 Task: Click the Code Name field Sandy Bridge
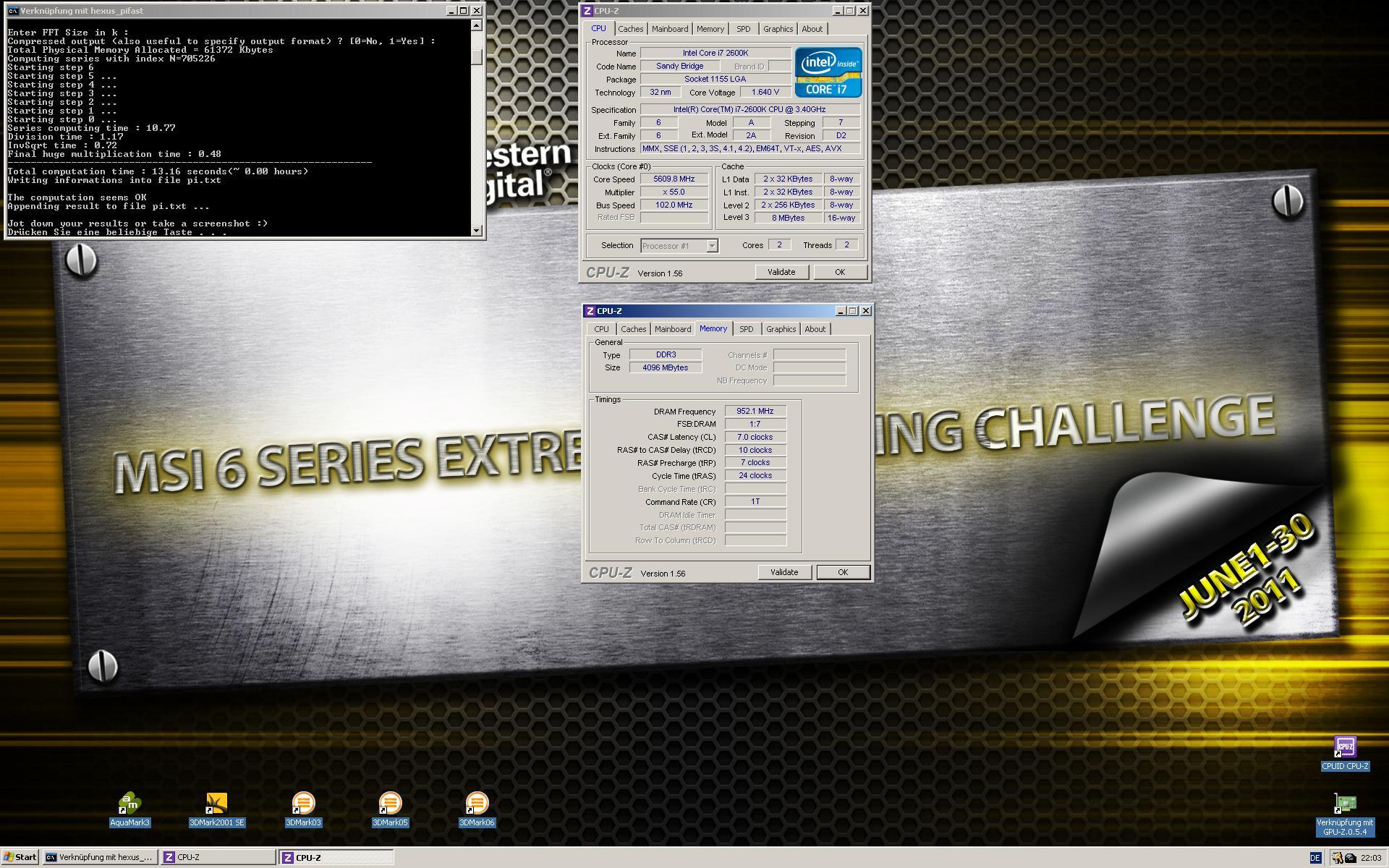(680, 66)
